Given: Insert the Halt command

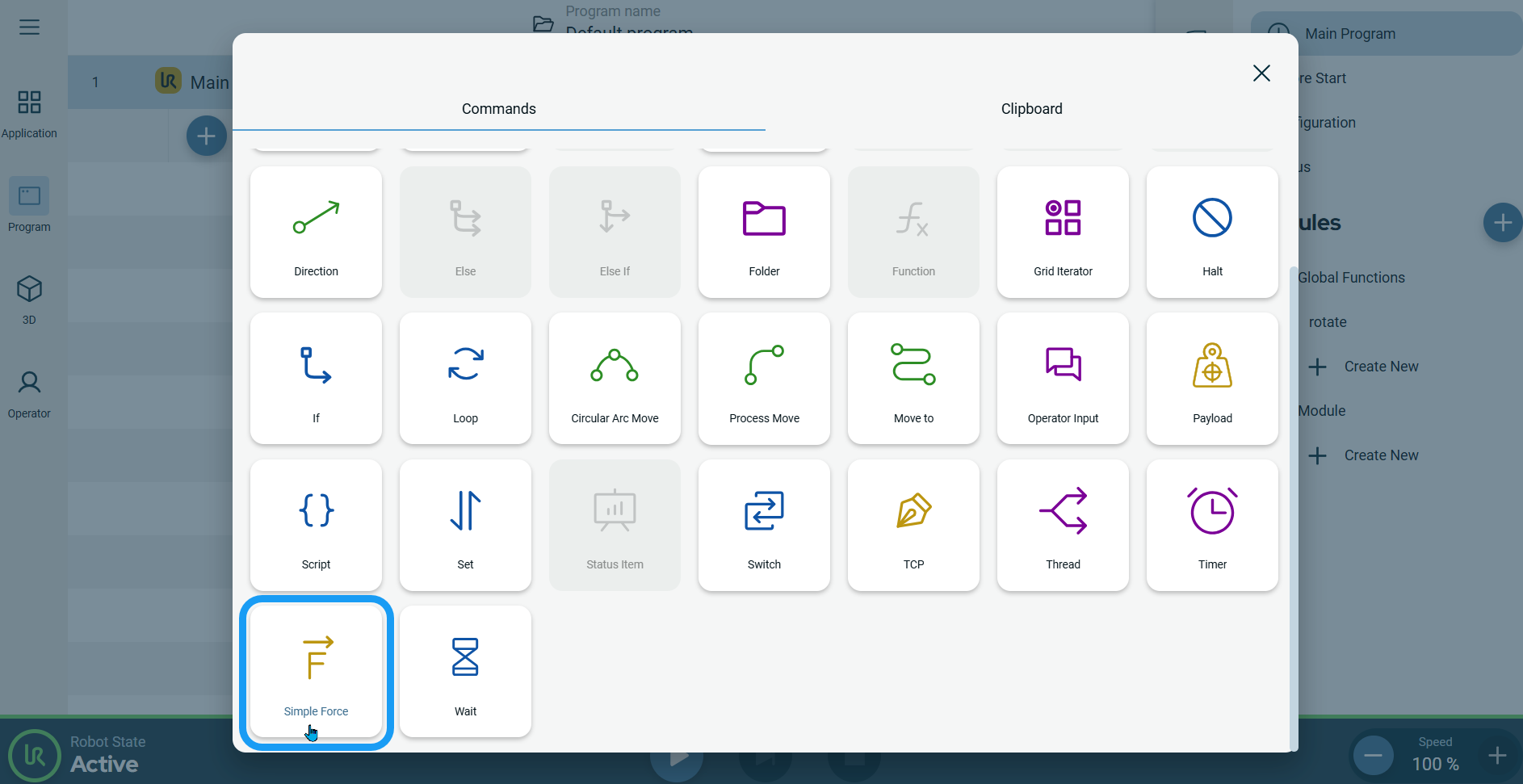Looking at the screenshot, I should [1212, 233].
